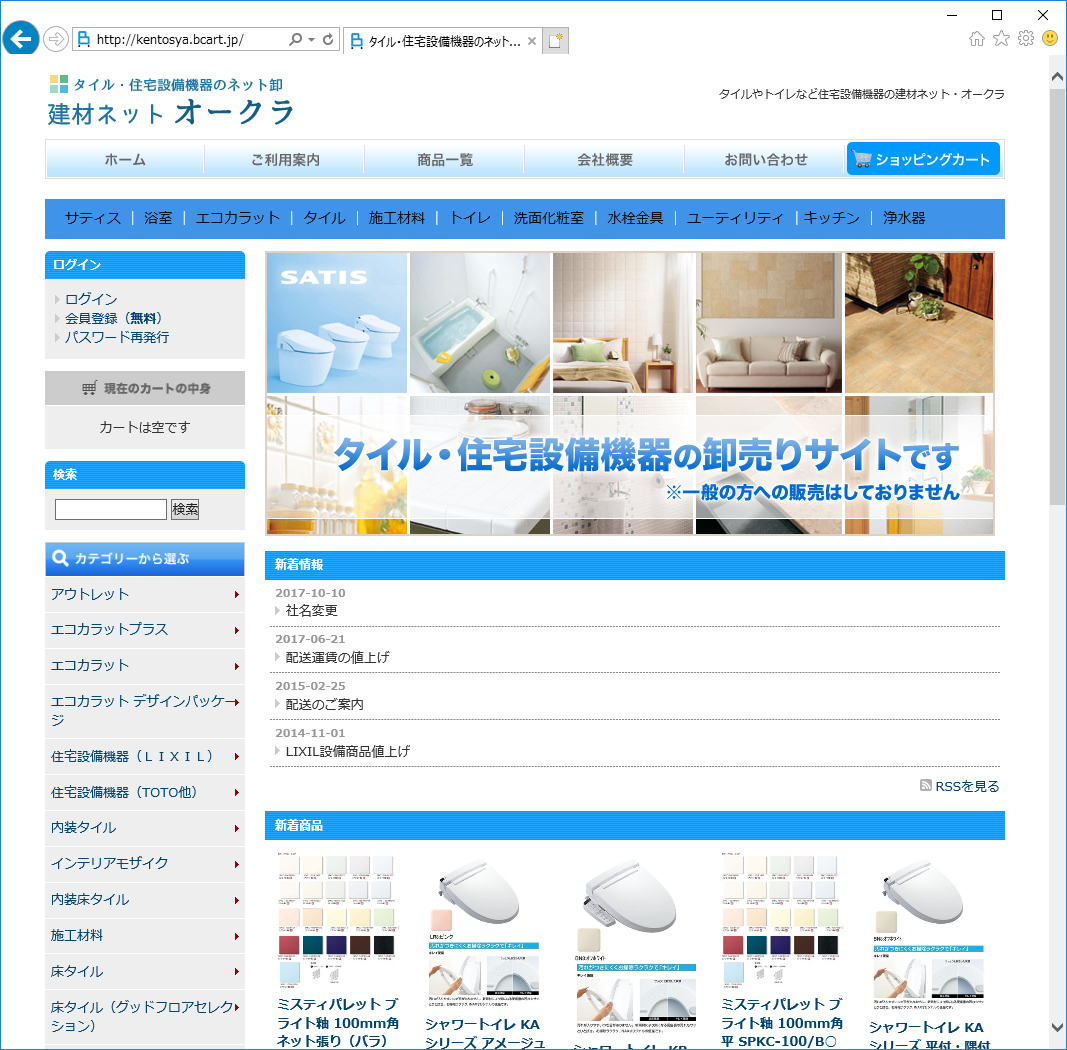This screenshot has height=1050, width=1067.
Task: Click the page scrollbar up arrow
Action: pyautogui.click(x=1057, y=77)
